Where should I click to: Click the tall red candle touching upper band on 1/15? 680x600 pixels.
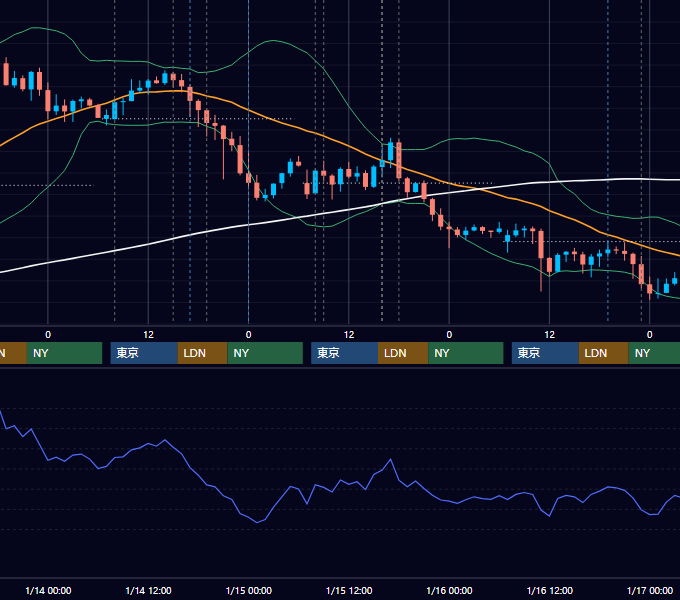tap(399, 160)
